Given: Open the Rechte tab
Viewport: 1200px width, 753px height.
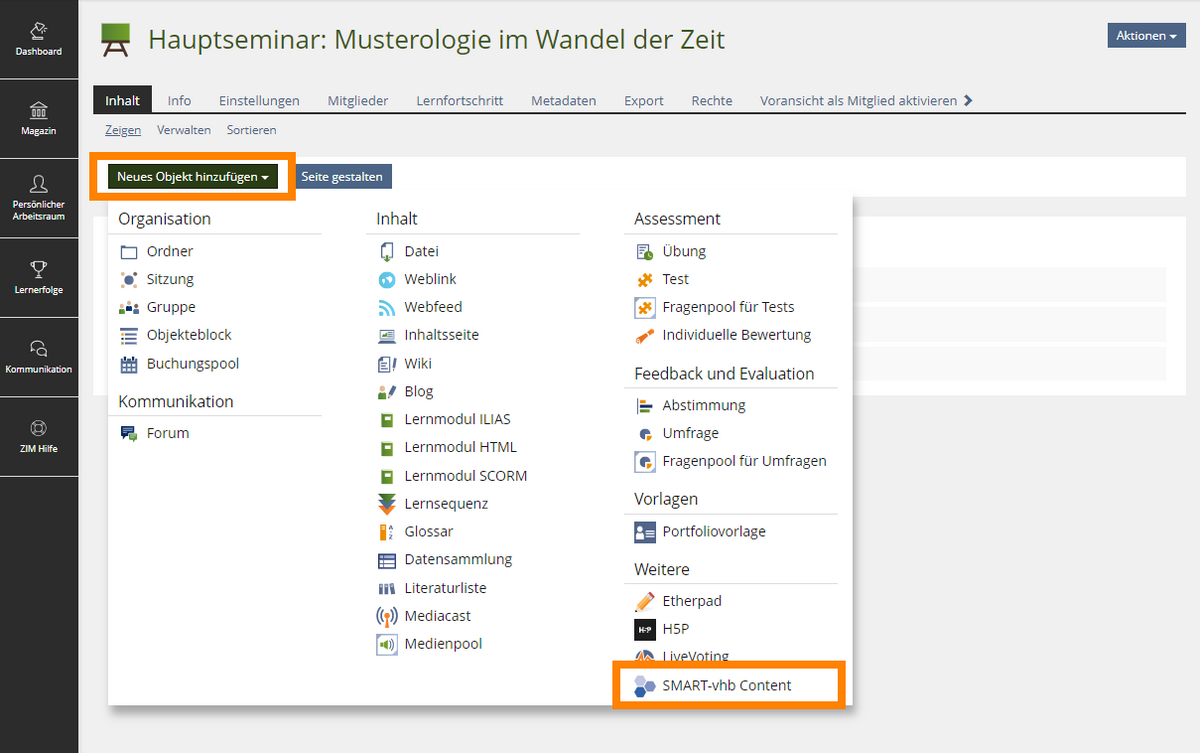Looking at the screenshot, I should pyautogui.click(x=712, y=101).
